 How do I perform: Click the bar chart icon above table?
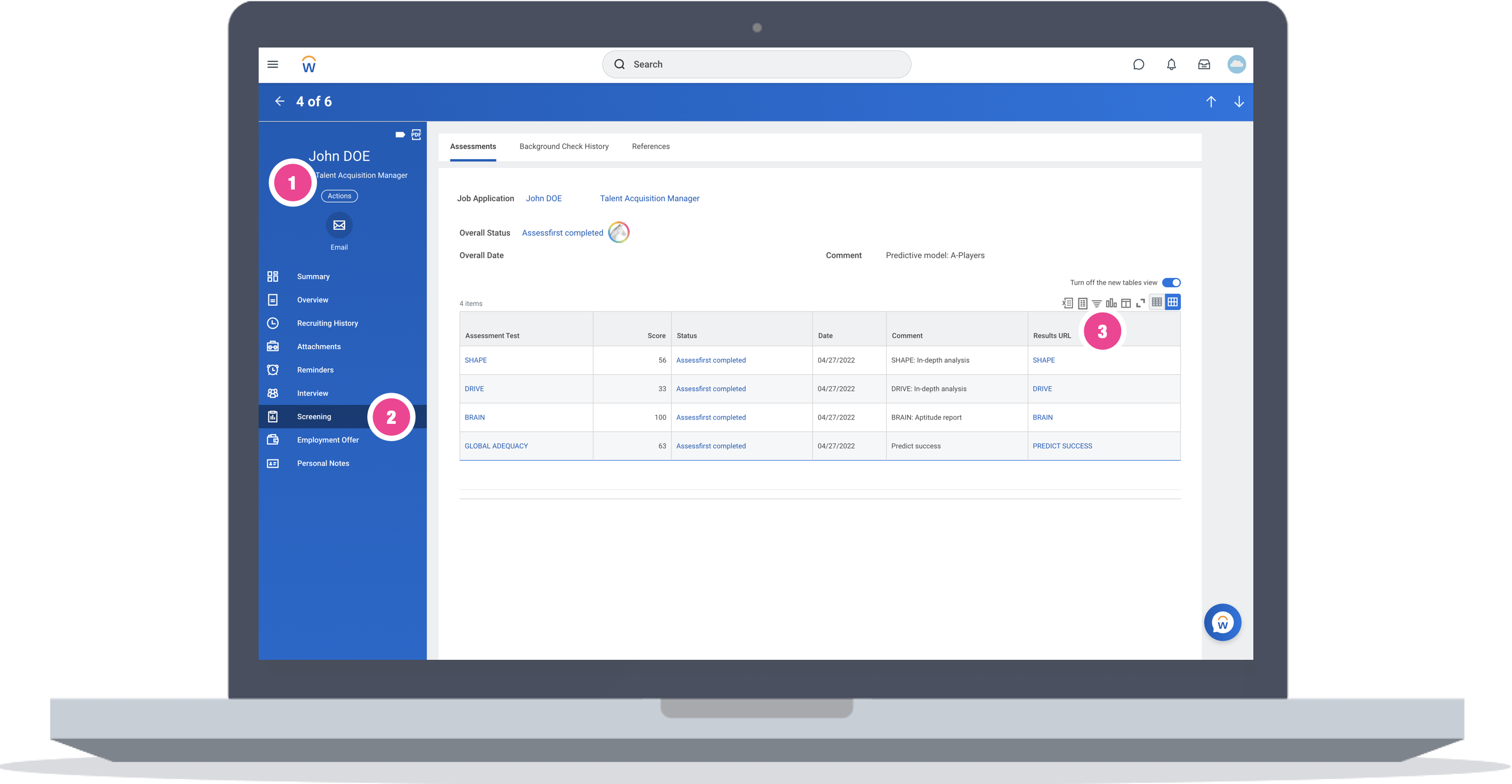[1111, 303]
